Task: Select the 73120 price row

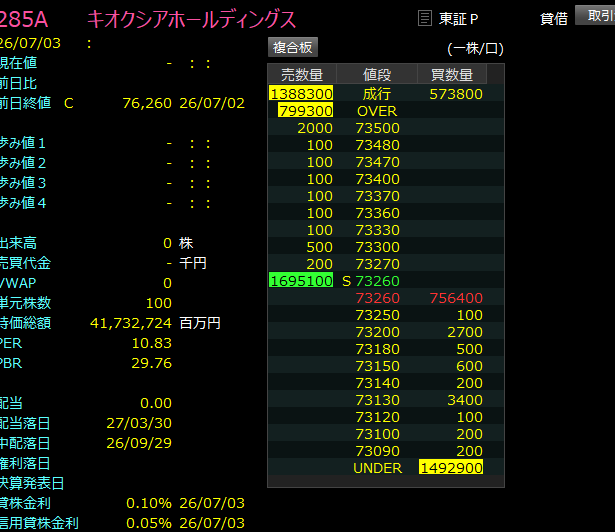Action: tap(386, 417)
